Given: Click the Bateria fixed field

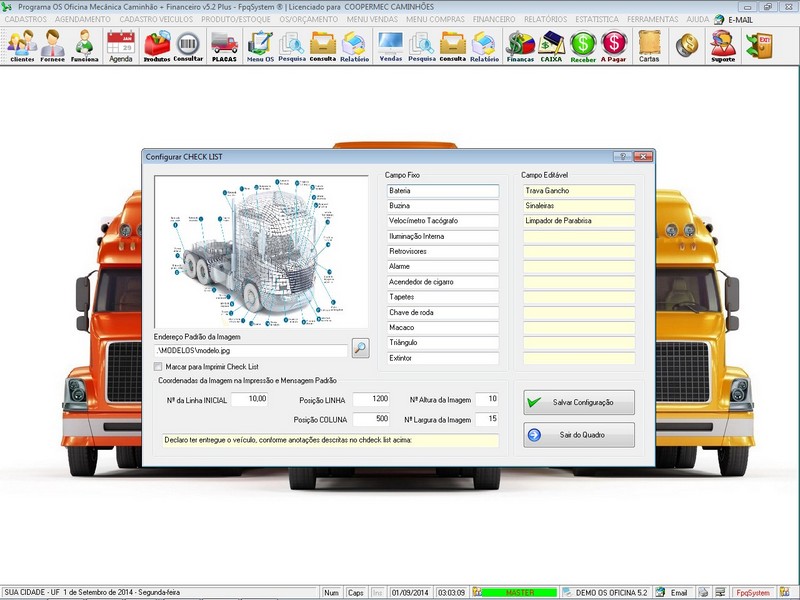Looking at the screenshot, I should coord(442,190).
